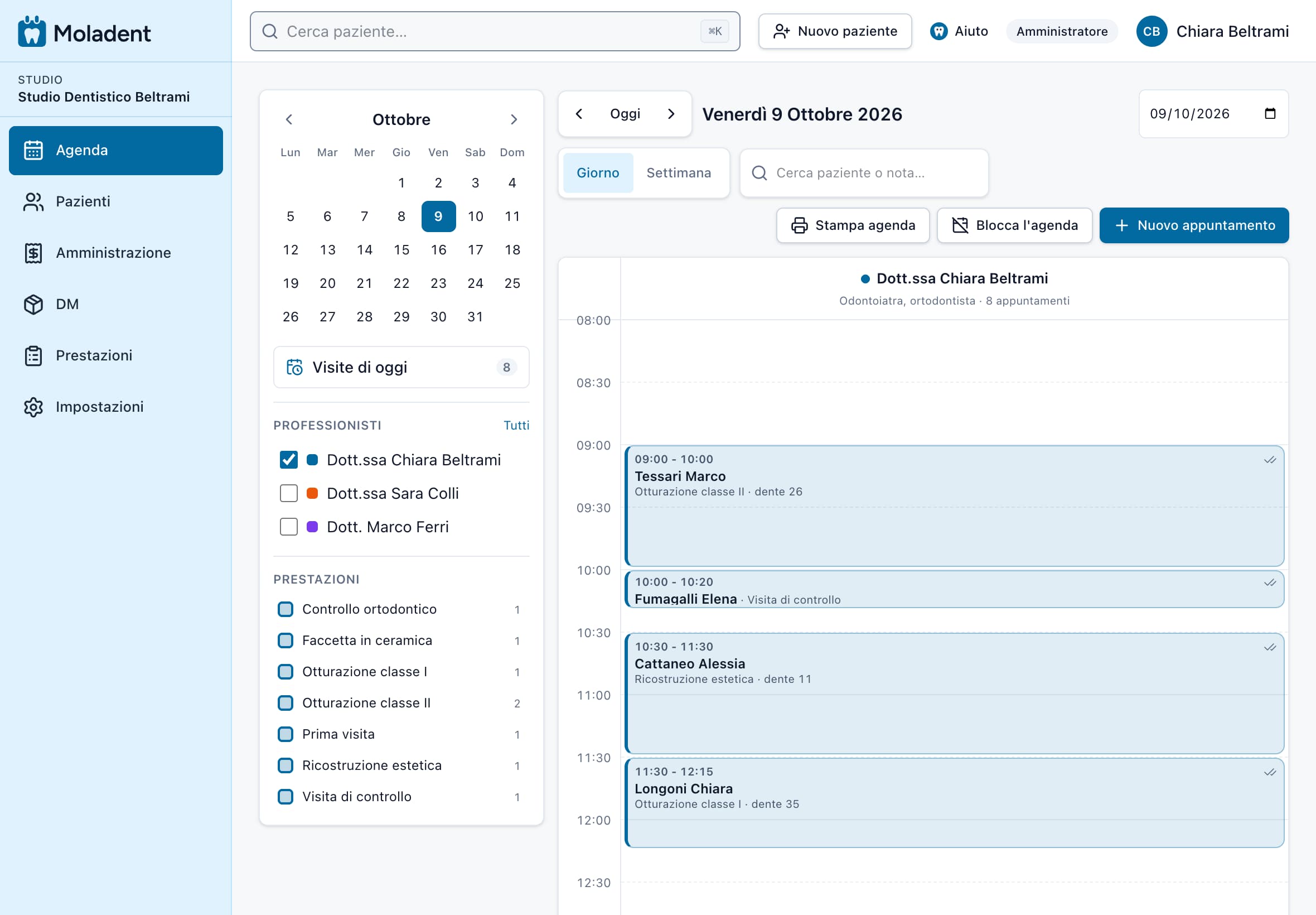The image size is (1316, 915).
Task: Click the top Cerca paziente search field
Action: [x=495, y=31]
